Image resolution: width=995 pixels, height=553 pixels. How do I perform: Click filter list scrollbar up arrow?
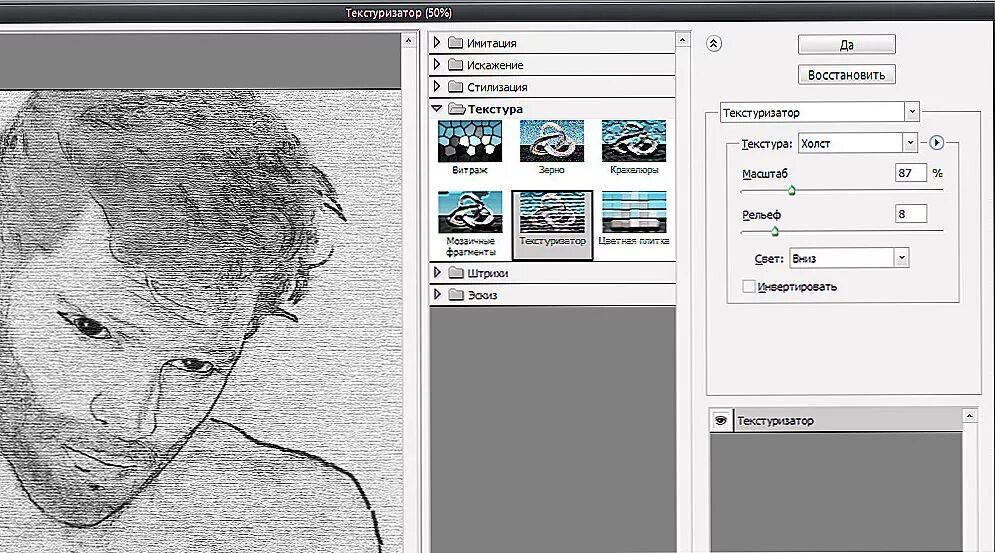(682, 40)
